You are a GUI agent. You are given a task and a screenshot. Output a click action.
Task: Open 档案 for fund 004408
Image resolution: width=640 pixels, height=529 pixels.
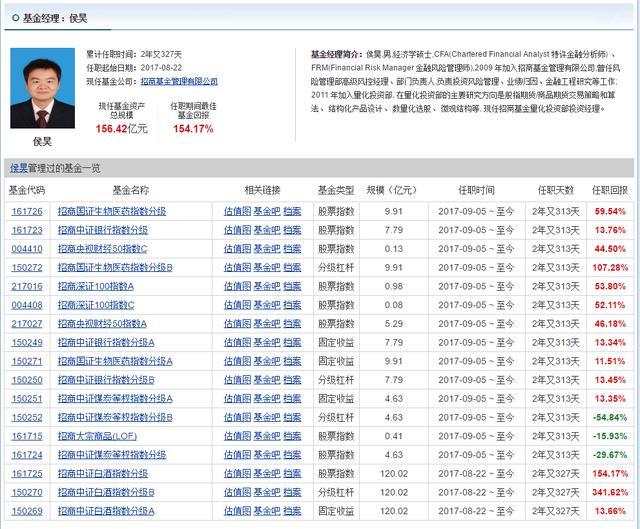click(292, 305)
